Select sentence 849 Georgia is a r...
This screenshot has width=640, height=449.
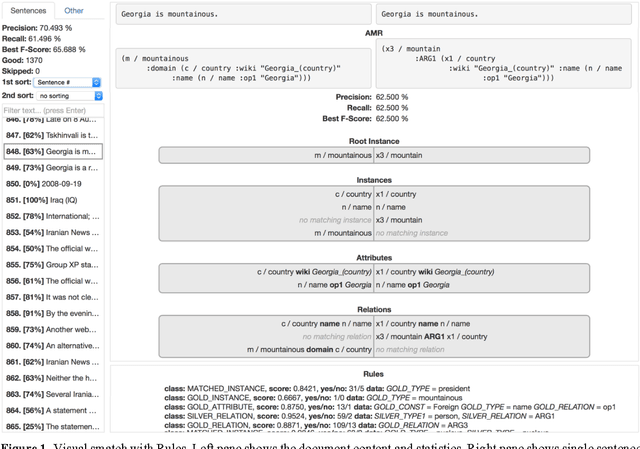[51, 168]
